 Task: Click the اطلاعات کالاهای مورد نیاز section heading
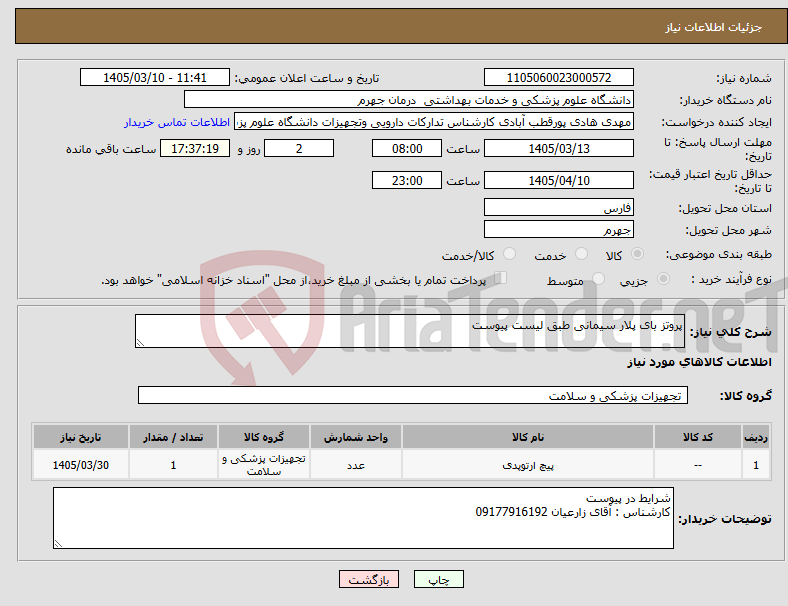click(699, 362)
